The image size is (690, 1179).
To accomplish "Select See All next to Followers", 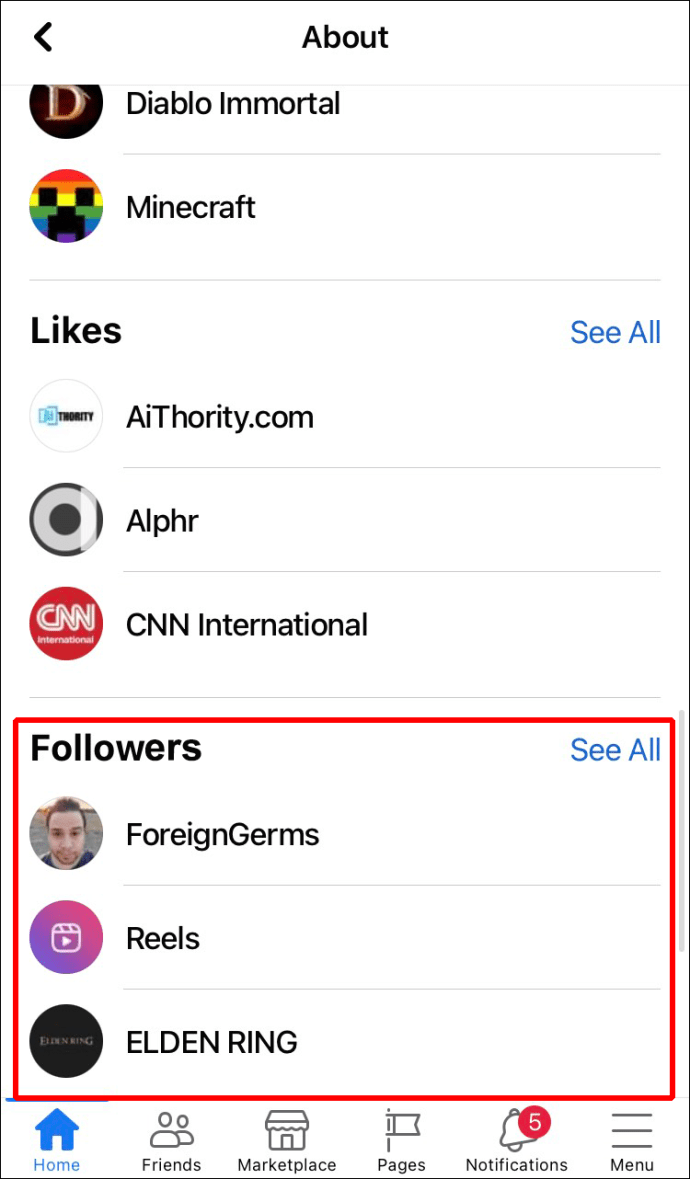I will (616, 750).
